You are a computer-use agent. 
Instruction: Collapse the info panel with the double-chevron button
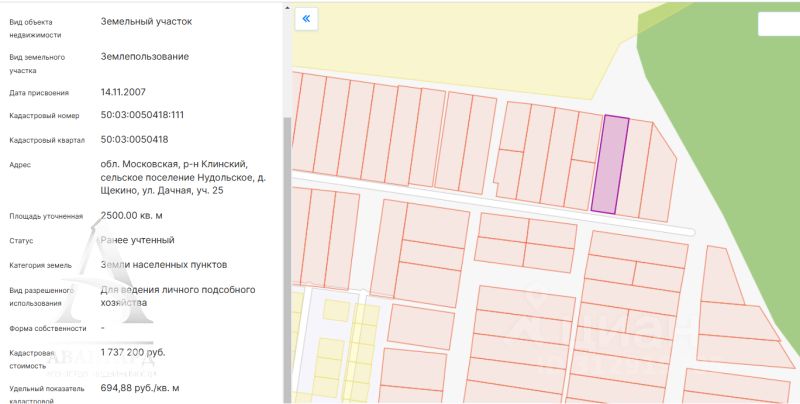tap(306, 18)
